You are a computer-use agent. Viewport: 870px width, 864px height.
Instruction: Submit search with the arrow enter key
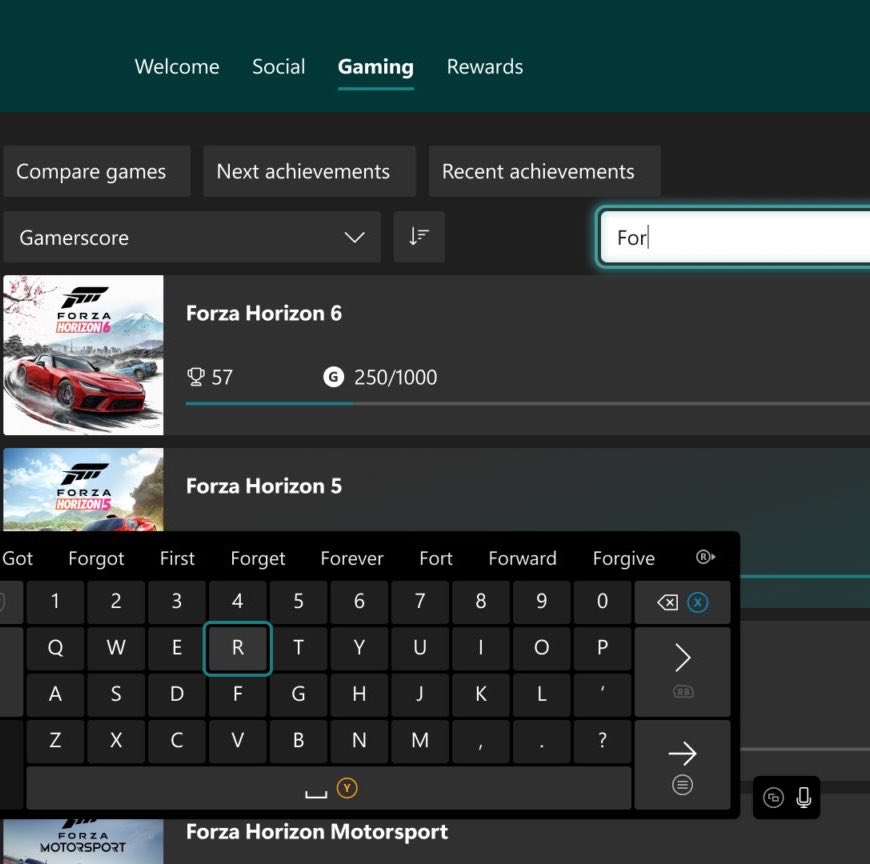[682, 765]
